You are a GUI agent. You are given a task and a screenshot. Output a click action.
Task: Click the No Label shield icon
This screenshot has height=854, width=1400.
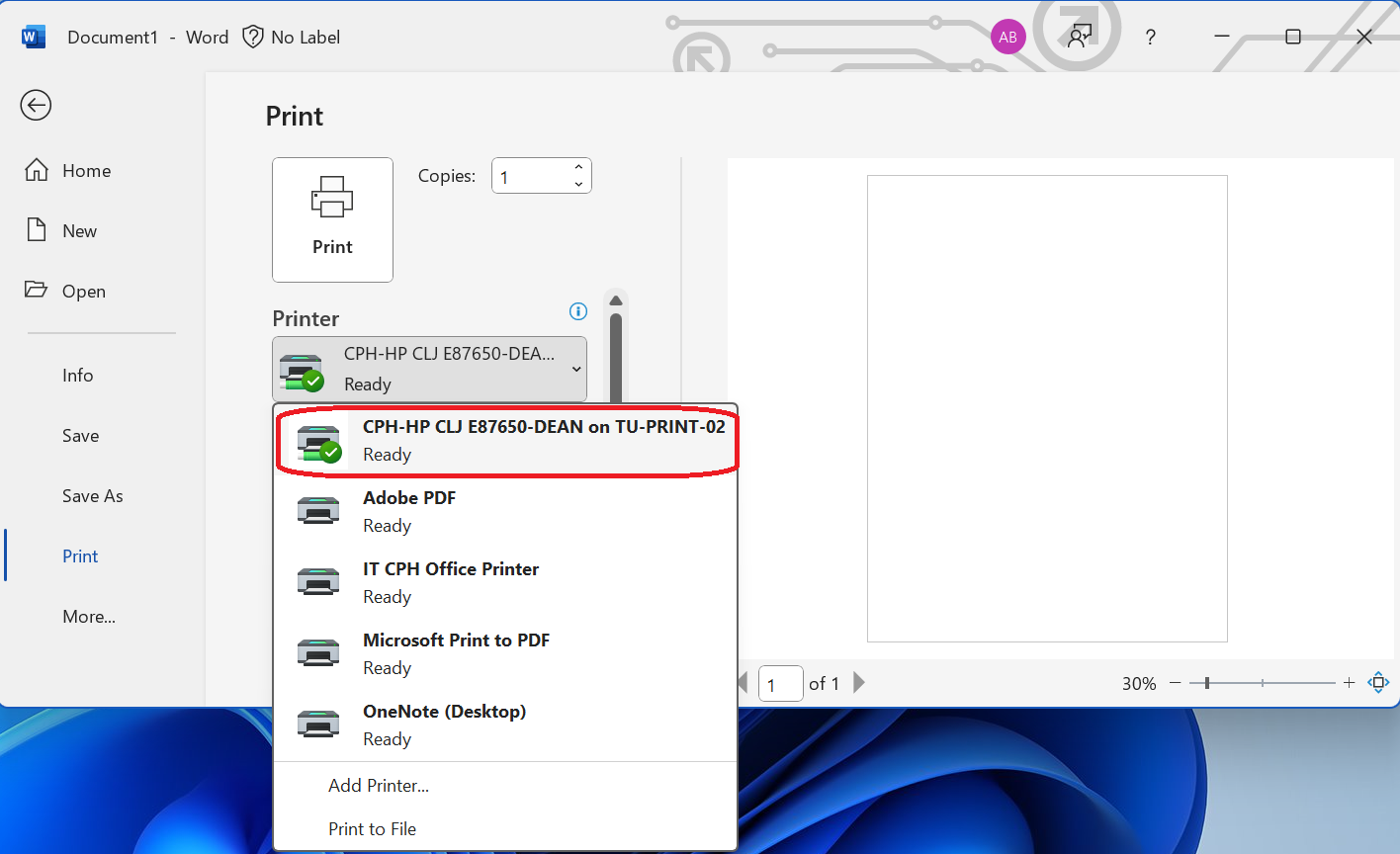click(x=253, y=37)
